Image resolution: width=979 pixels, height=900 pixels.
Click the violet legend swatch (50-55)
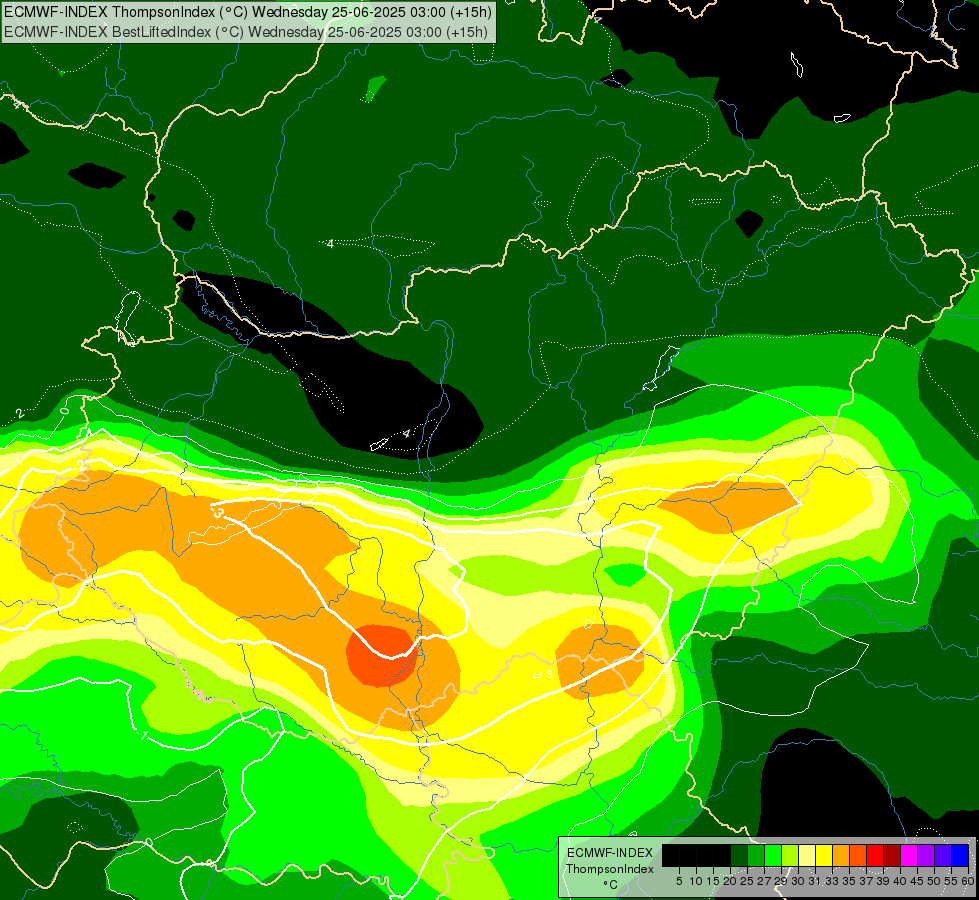(x=943, y=855)
